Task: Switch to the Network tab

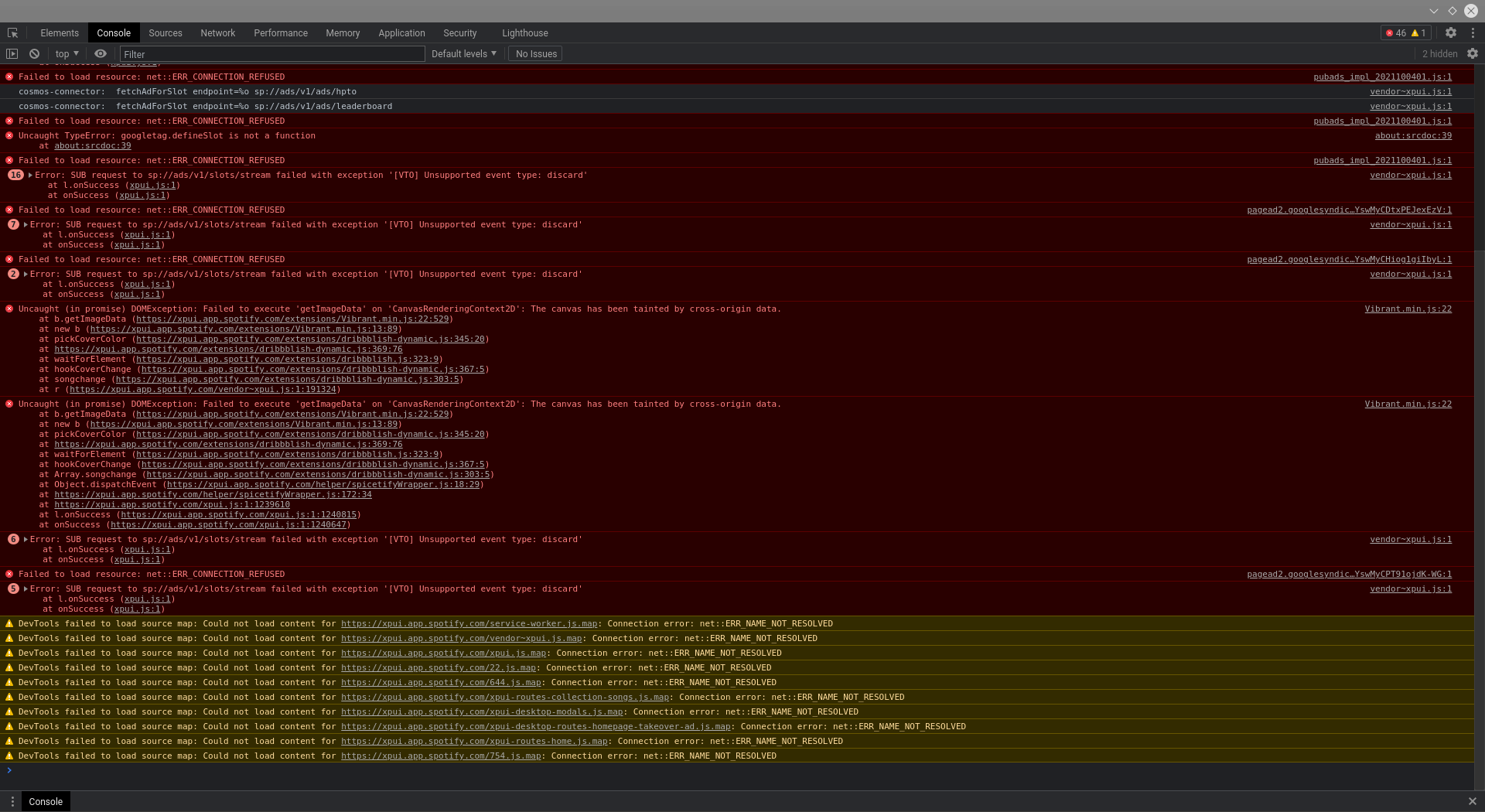Action: (x=217, y=32)
